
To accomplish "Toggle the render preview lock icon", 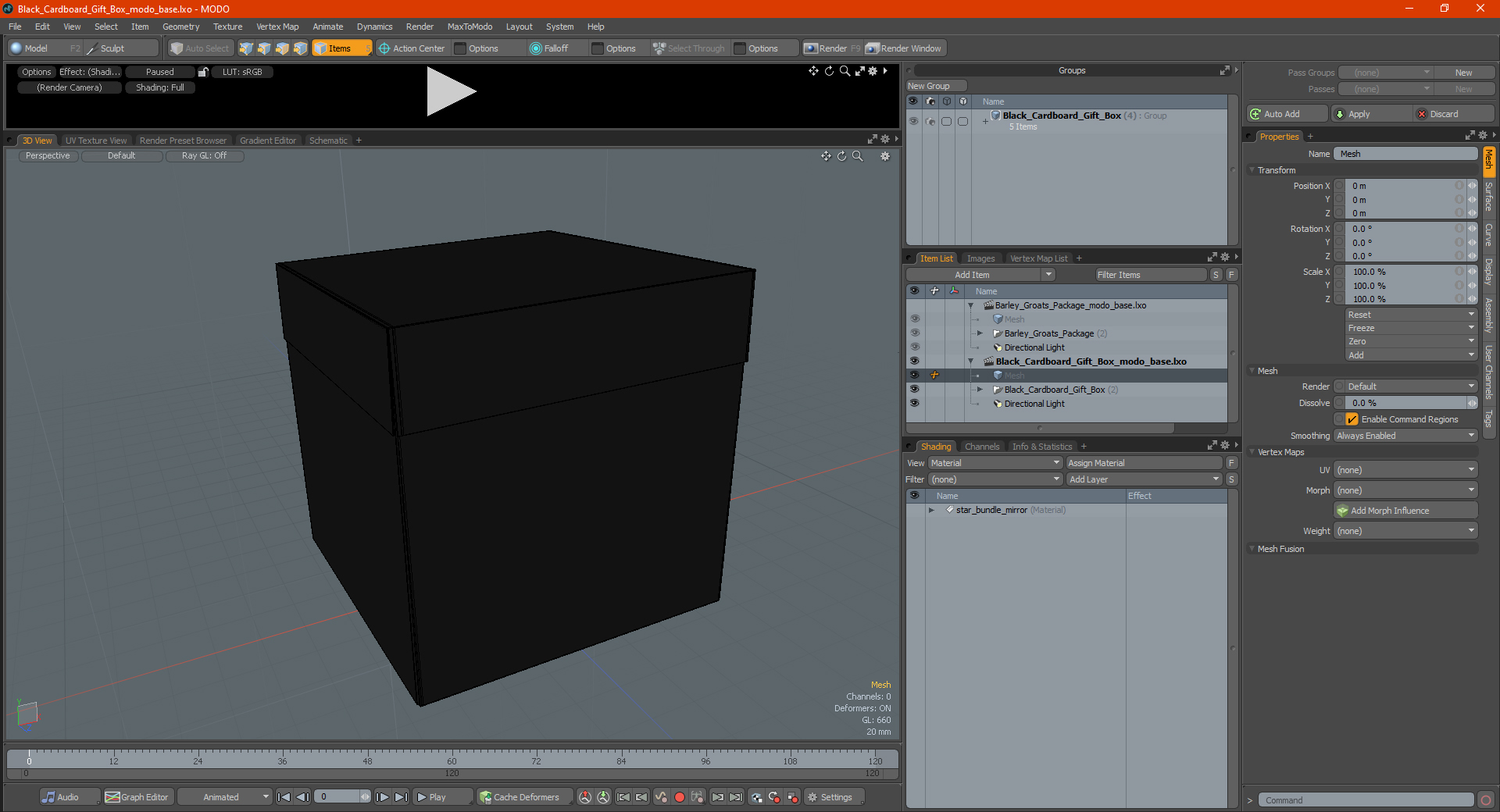I will point(203,72).
